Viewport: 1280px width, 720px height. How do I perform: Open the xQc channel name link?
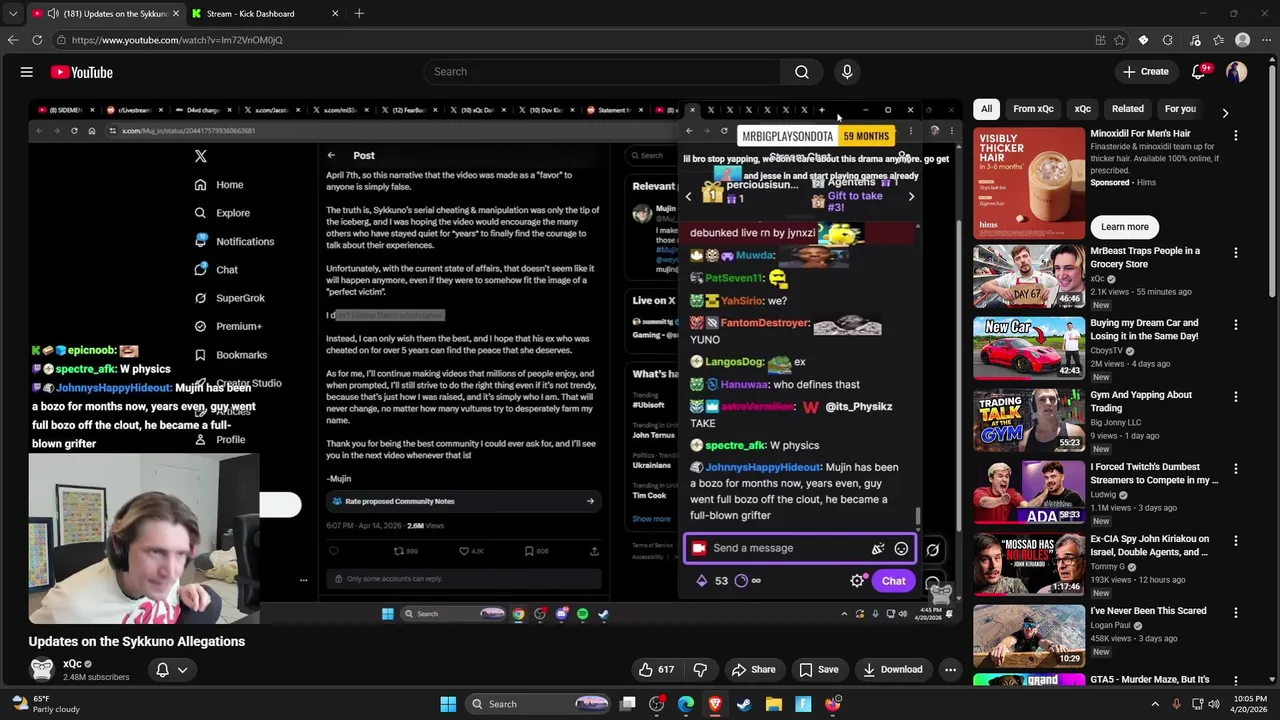click(x=72, y=664)
